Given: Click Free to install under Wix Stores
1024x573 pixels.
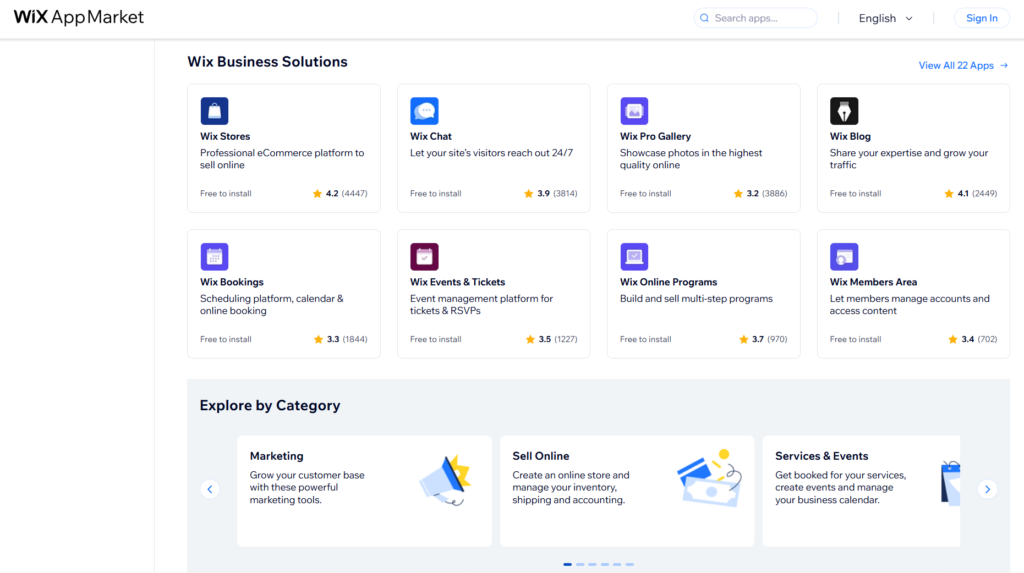Looking at the screenshot, I should tap(226, 193).
